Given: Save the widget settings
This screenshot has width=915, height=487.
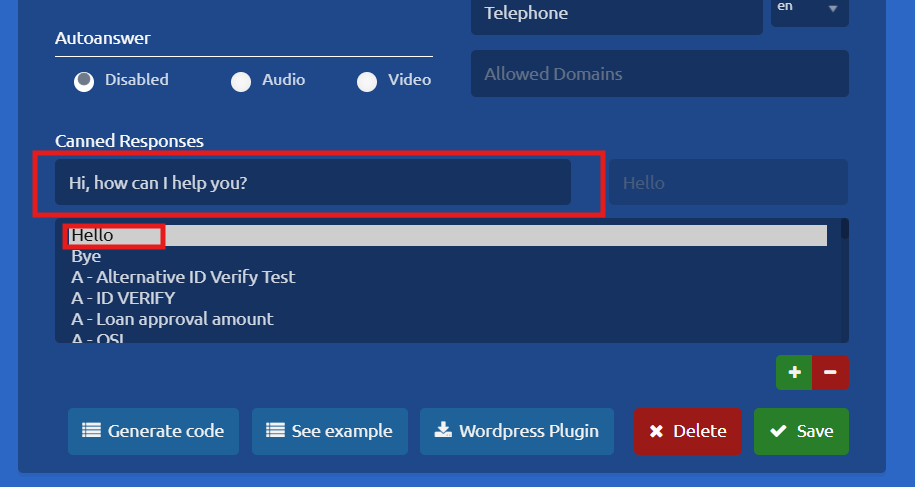Looking at the screenshot, I should coord(801,431).
